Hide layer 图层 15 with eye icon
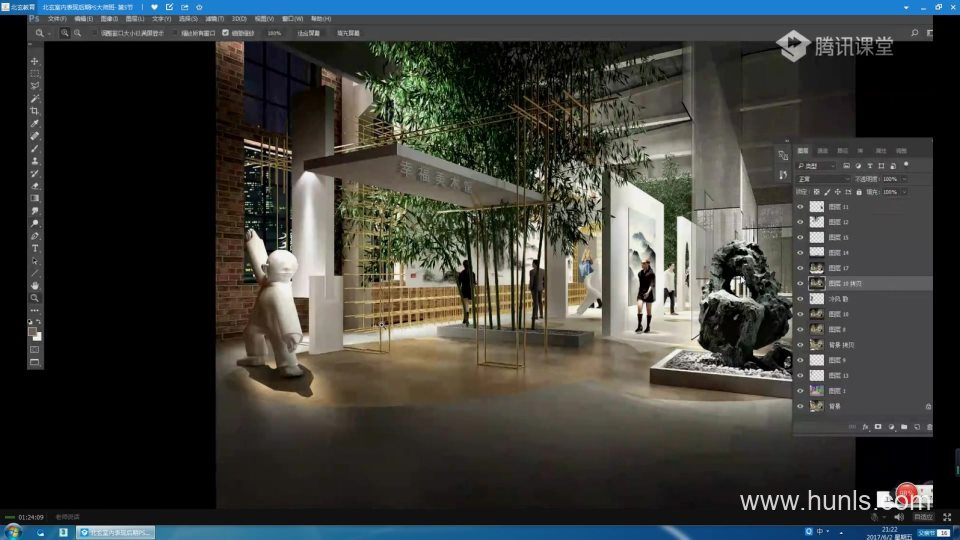 point(800,238)
